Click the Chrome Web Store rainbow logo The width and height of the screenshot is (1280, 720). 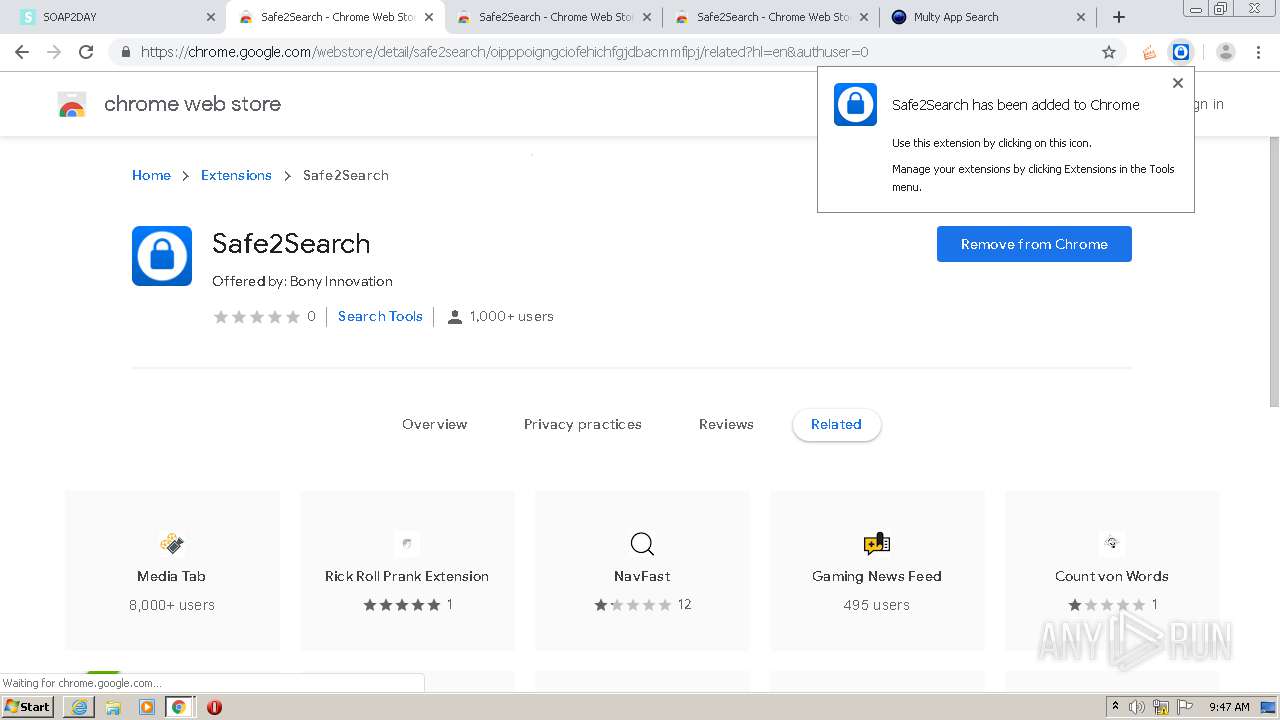pos(72,104)
